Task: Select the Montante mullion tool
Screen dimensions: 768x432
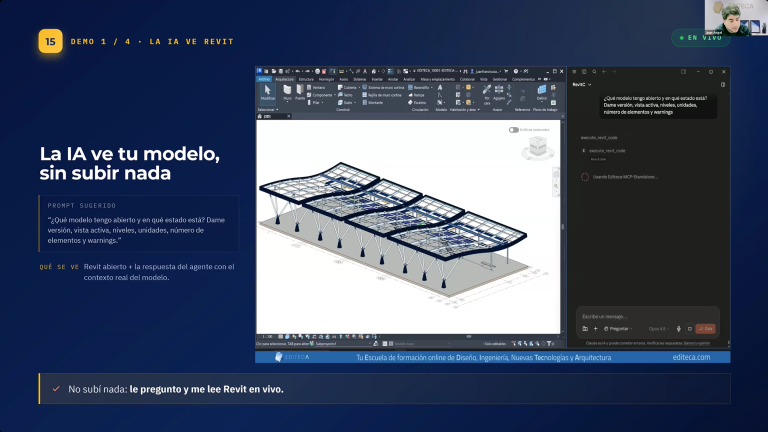Action: (x=373, y=103)
